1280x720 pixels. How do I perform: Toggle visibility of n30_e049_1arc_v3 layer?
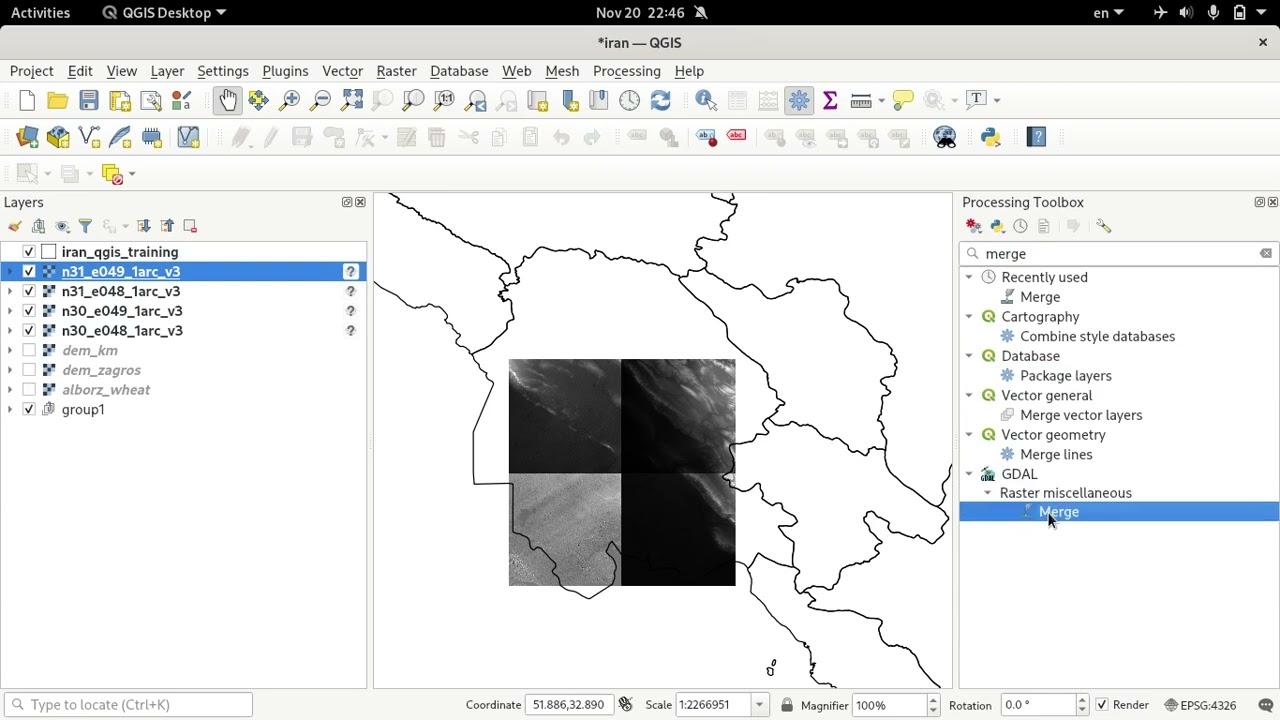[29, 311]
